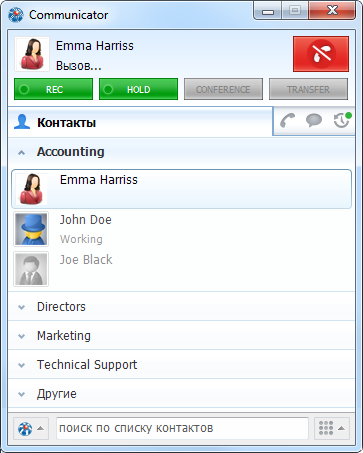
Task: Open the dial pad menu
Action: coord(332,428)
